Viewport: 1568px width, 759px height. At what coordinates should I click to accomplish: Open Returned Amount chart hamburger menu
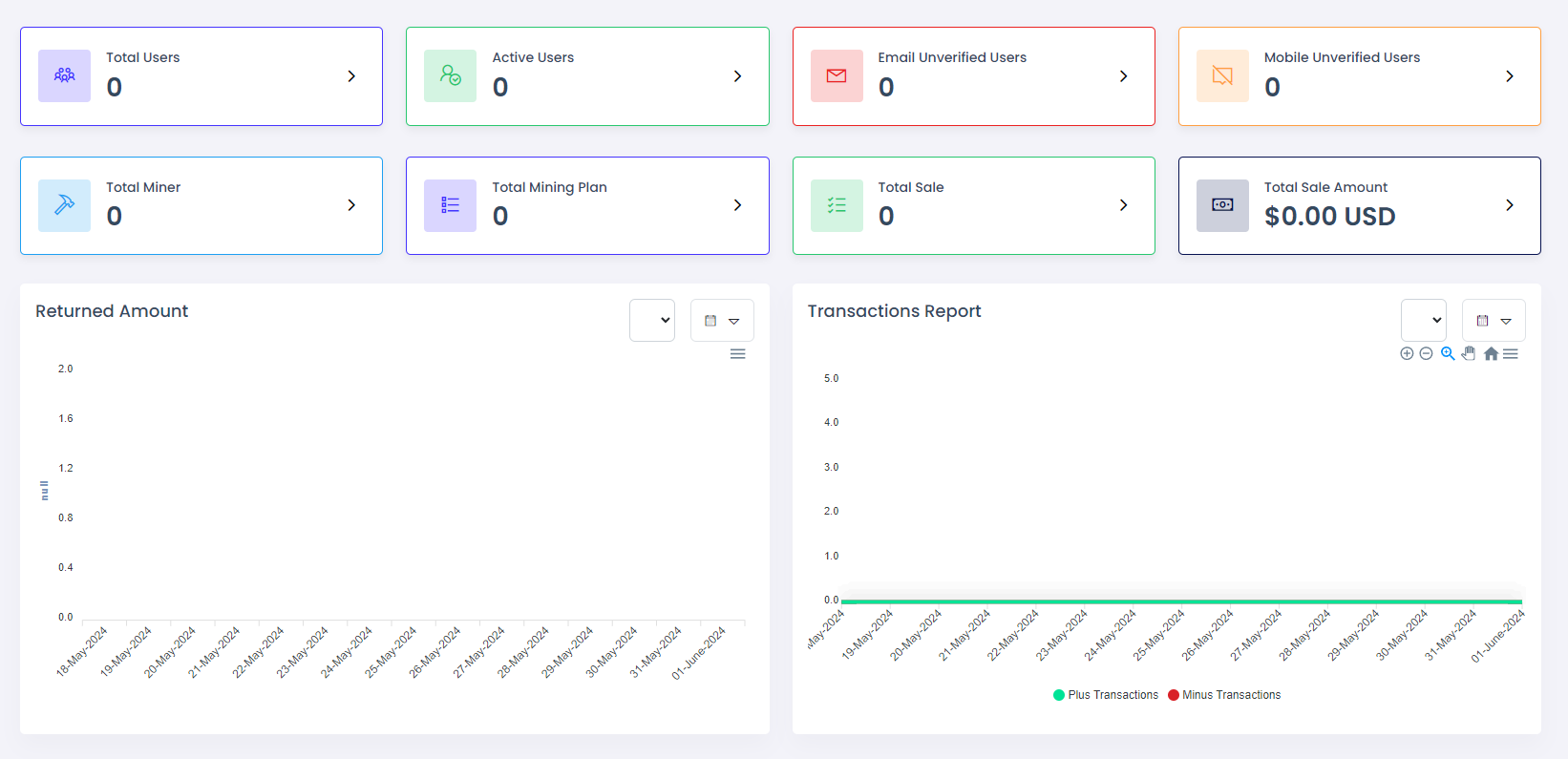(x=737, y=354)
